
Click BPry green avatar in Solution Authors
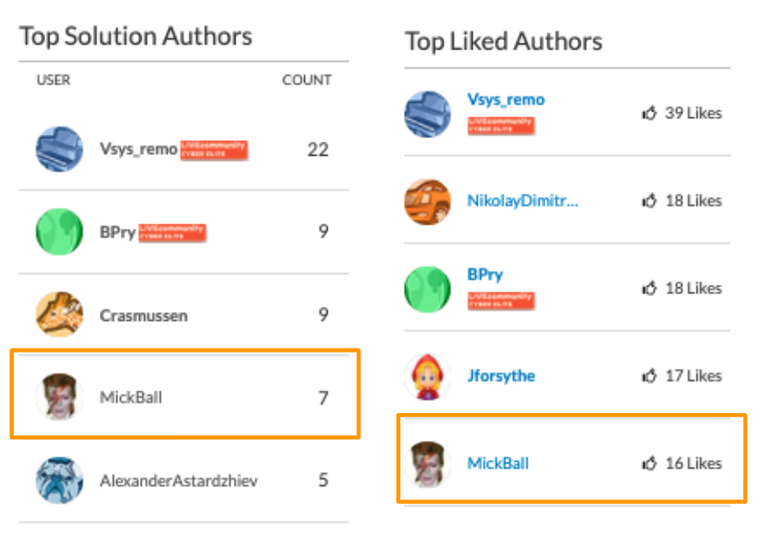pyautogui.click(x=59, y=232)
